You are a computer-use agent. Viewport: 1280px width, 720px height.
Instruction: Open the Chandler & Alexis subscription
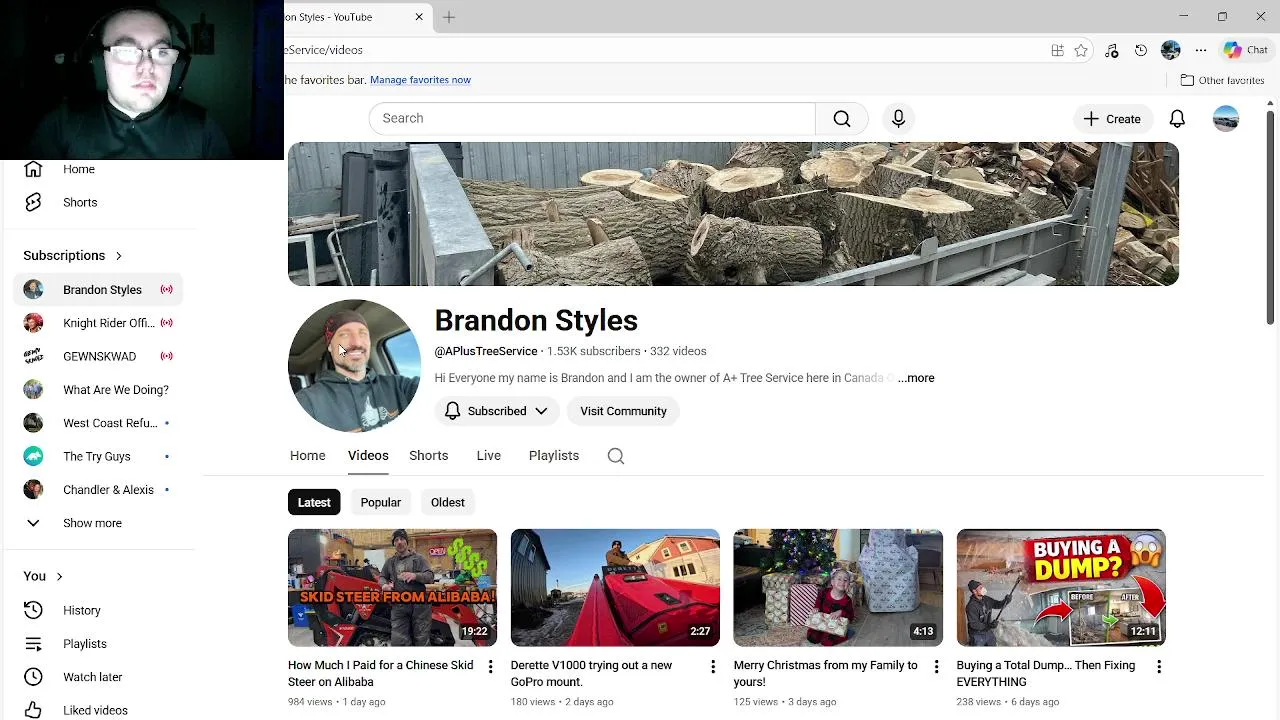click(98, 490)
